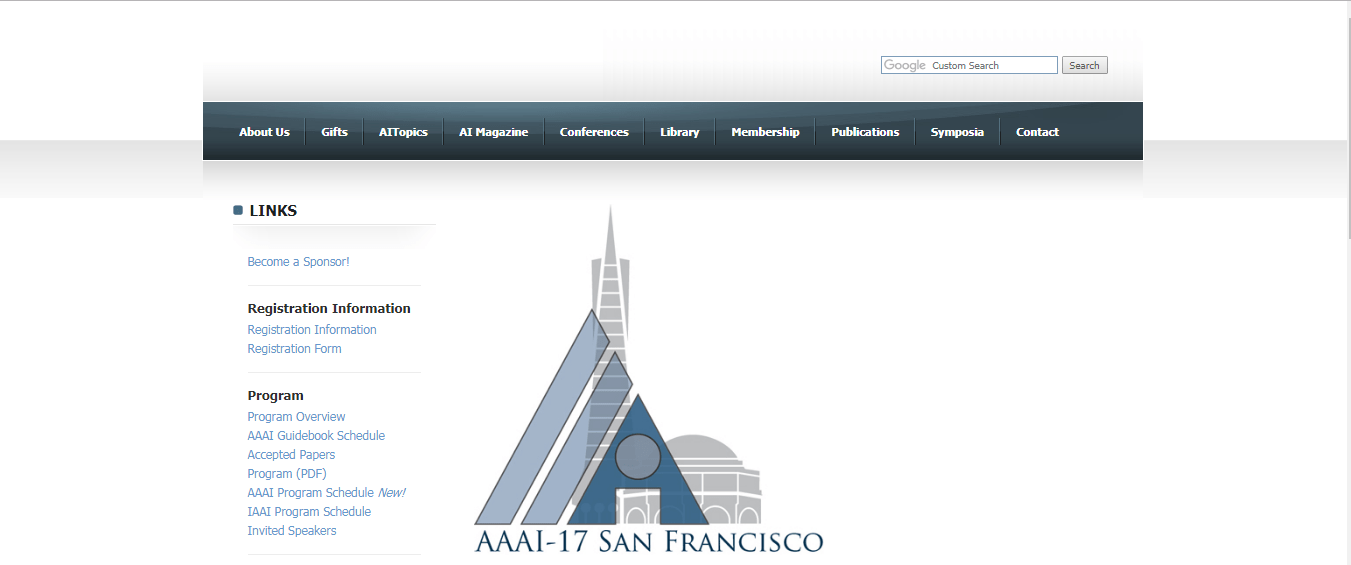Go to Symposia in navigation bar
The image size is (1351, 565).
[957, 132]
